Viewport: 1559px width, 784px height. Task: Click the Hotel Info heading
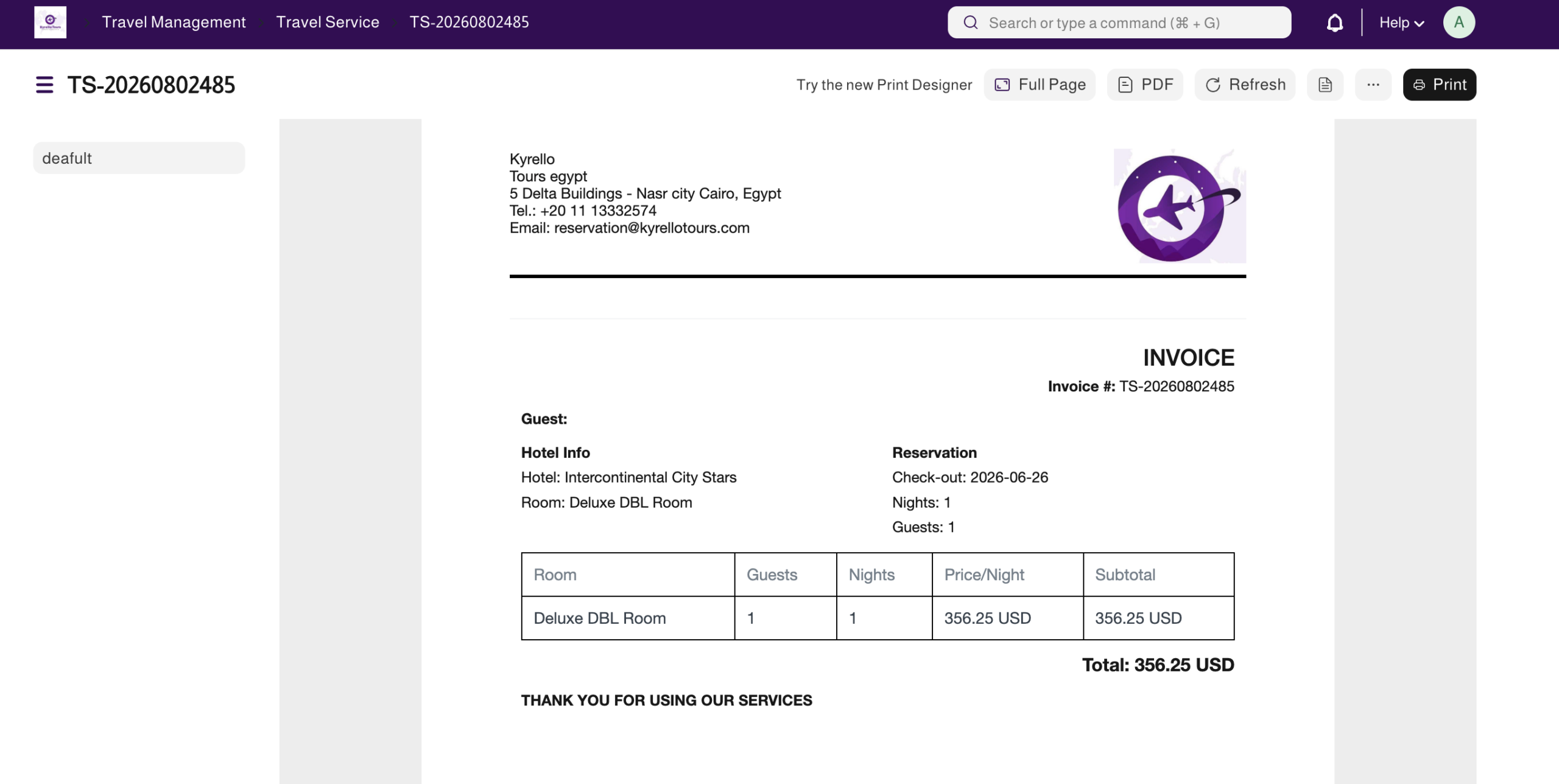[x=555, y=452]
